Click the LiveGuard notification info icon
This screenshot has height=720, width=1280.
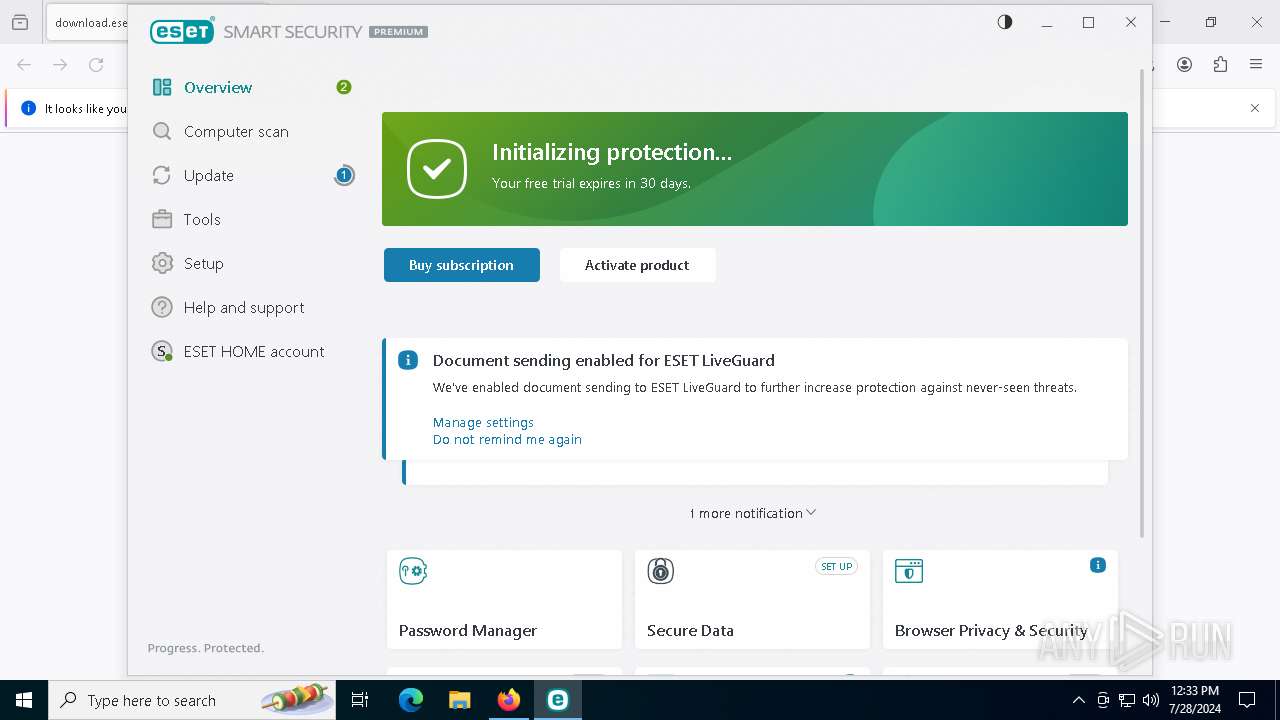pyautogui.click(x=408, y=361)
